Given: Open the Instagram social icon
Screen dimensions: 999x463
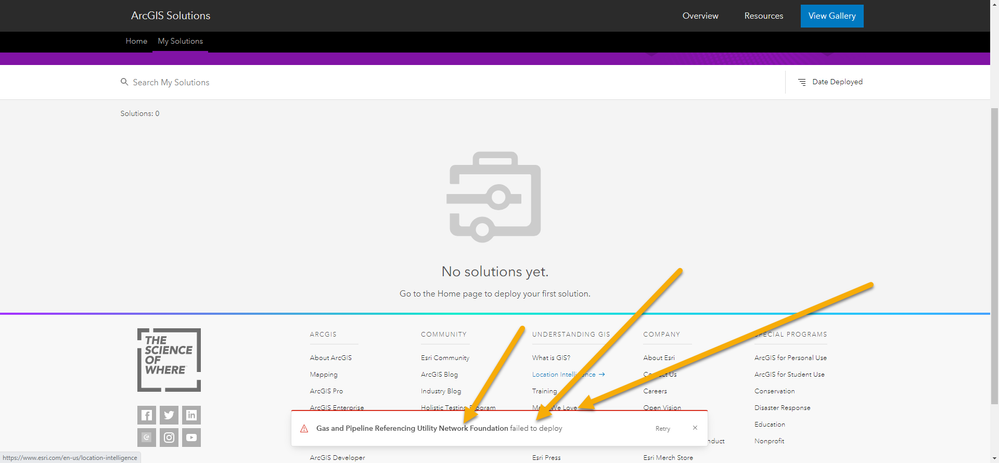Looking at the screenshot, I should pos(169,438).
